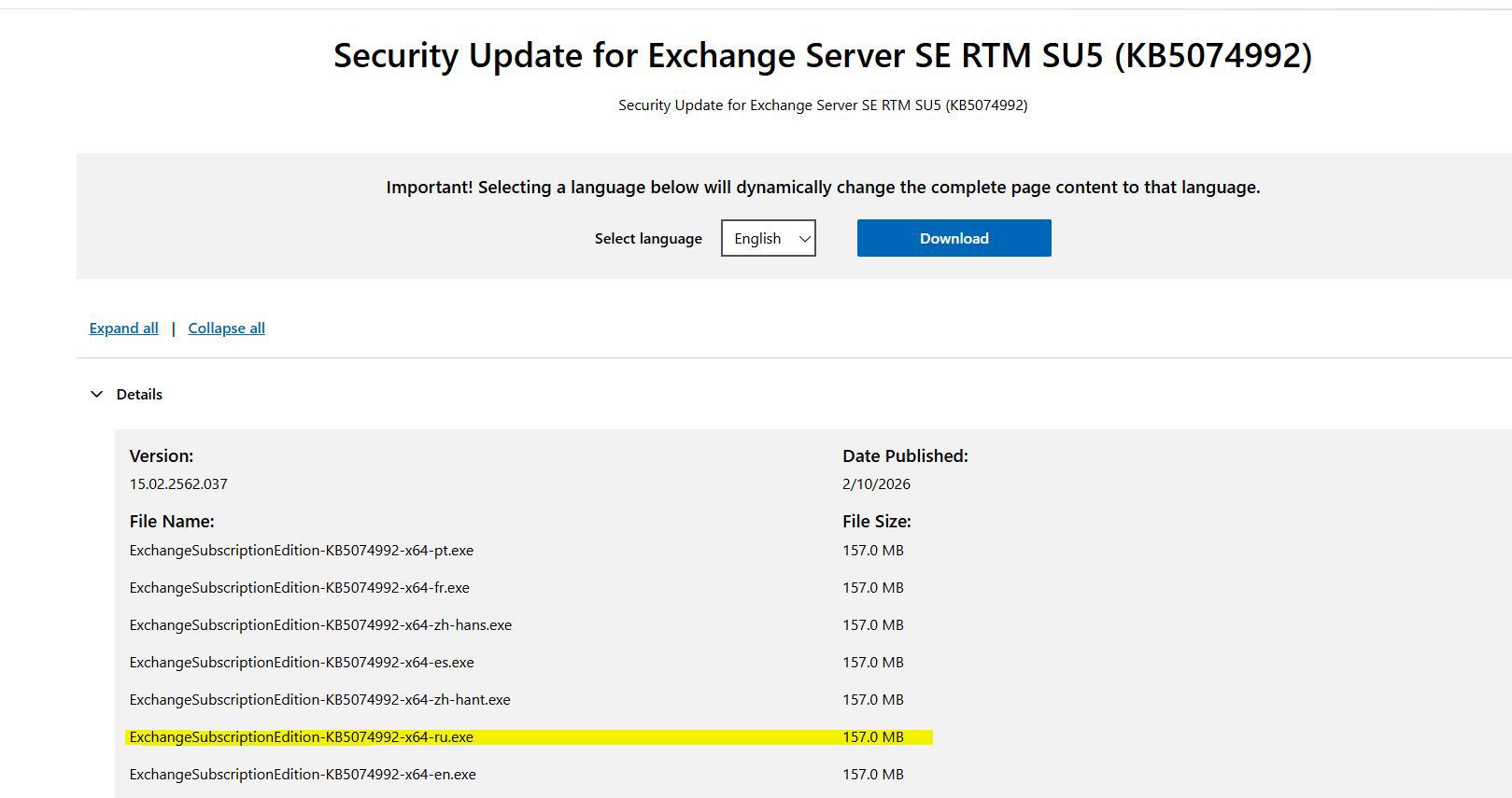Select the date published 2/10/2026
Screen dimensions: 1512x798
(x=876, y=484)
